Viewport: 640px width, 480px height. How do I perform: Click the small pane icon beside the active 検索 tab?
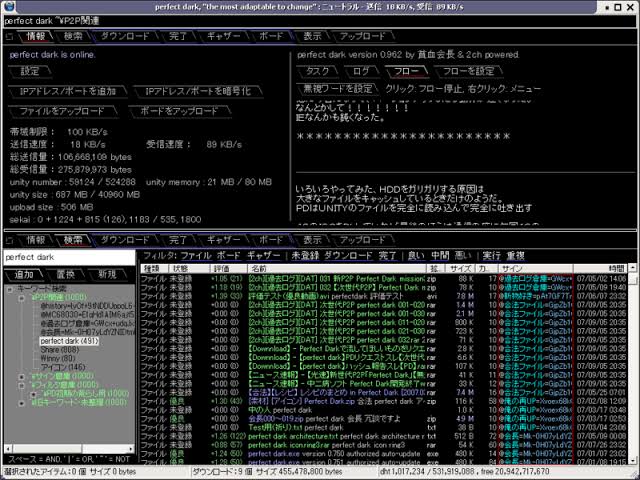(x=9, y=240)
